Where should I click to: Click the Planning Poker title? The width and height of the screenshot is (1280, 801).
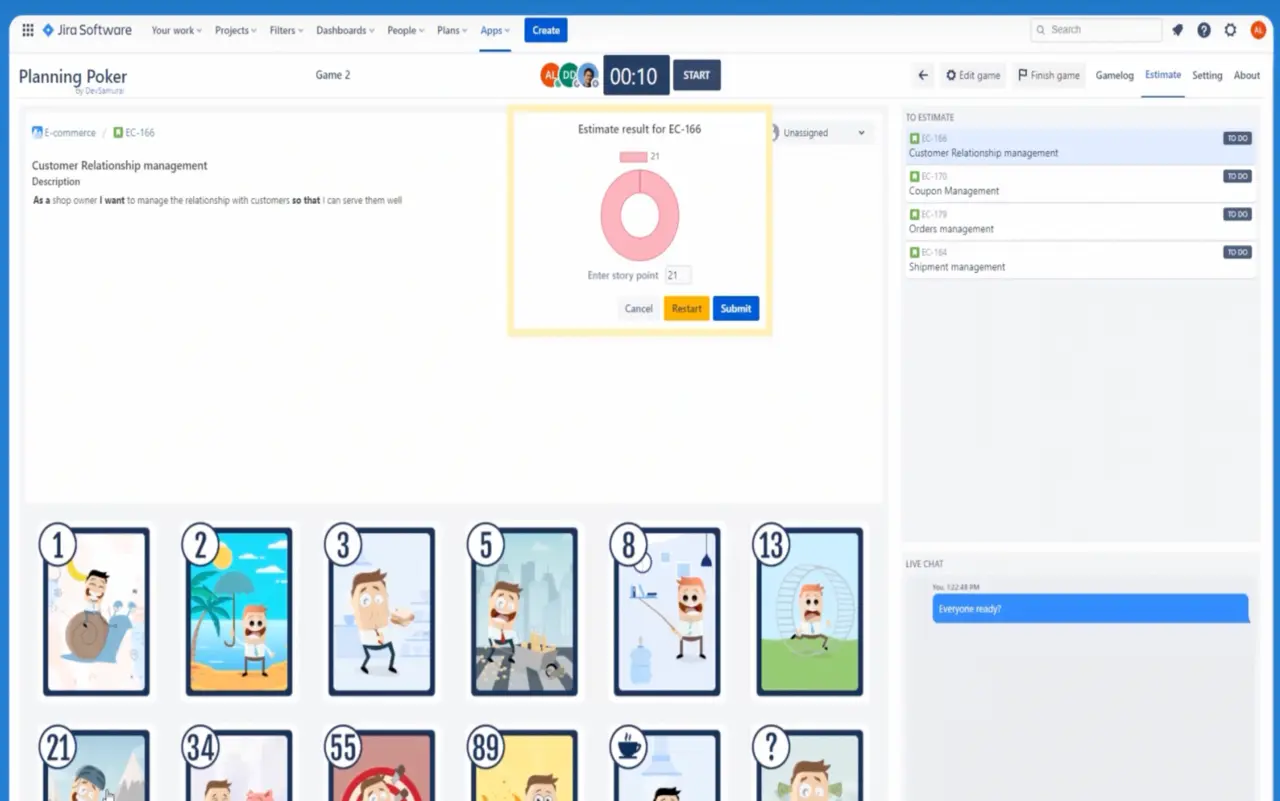point(73,77)
